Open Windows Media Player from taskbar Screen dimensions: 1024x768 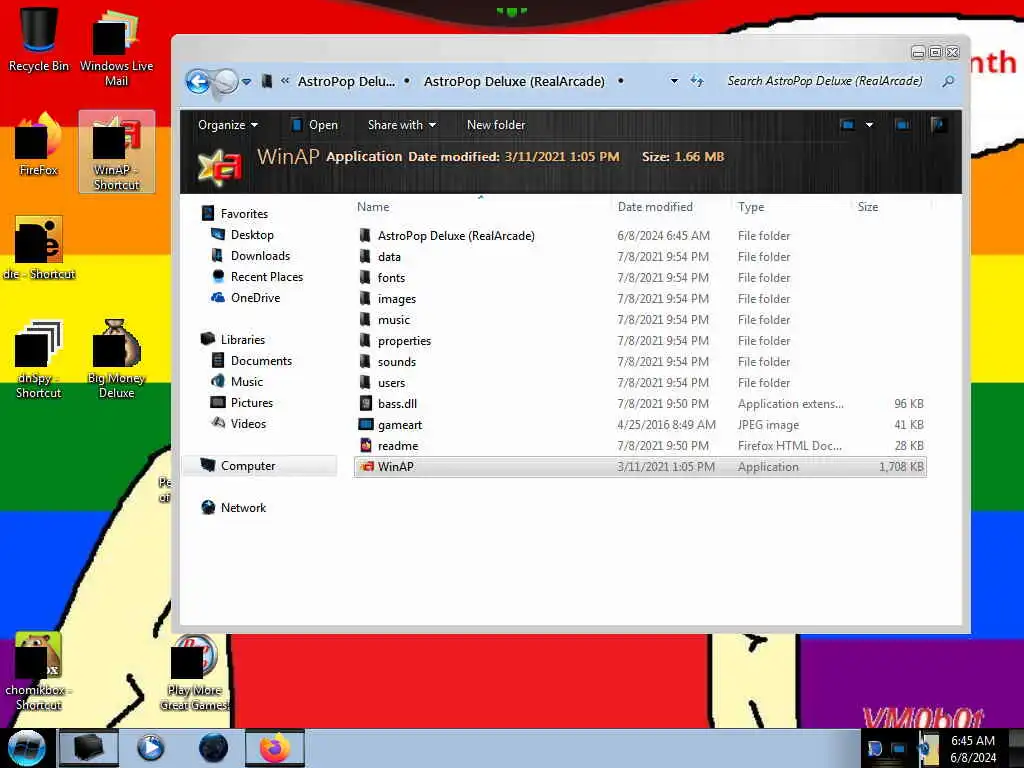[150, 748]
